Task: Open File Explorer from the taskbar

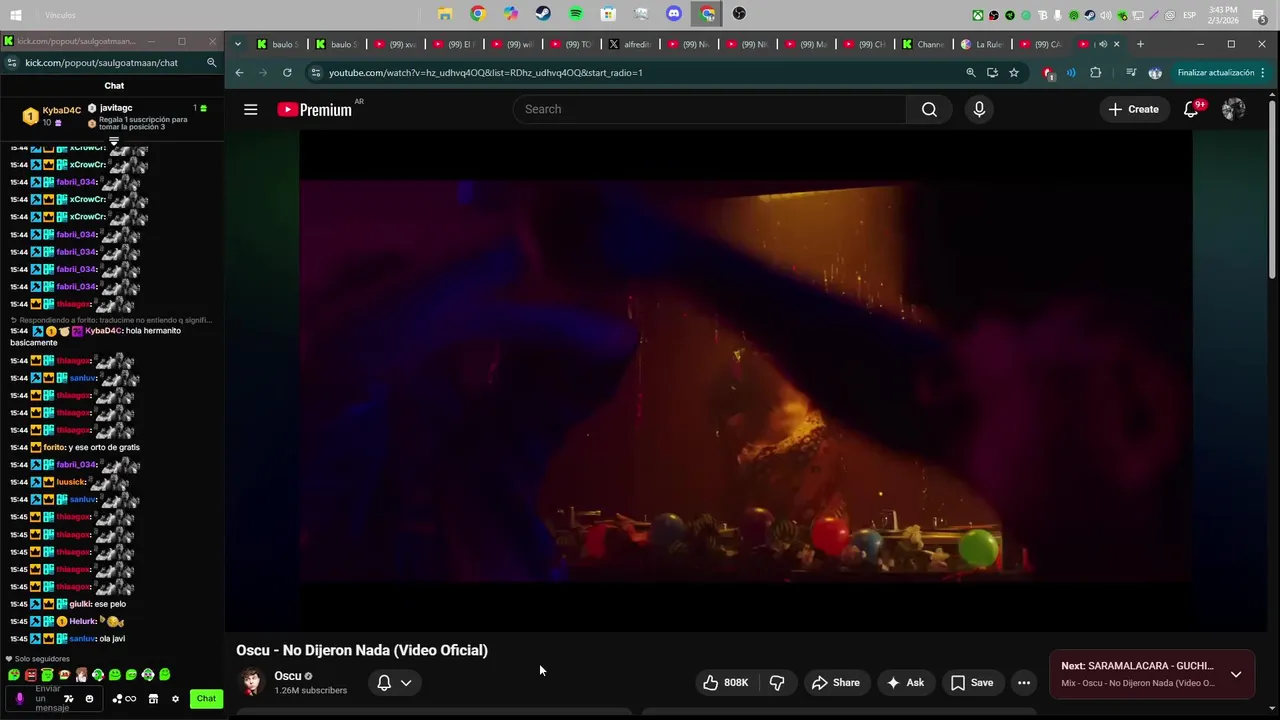Action: point(445,14)
